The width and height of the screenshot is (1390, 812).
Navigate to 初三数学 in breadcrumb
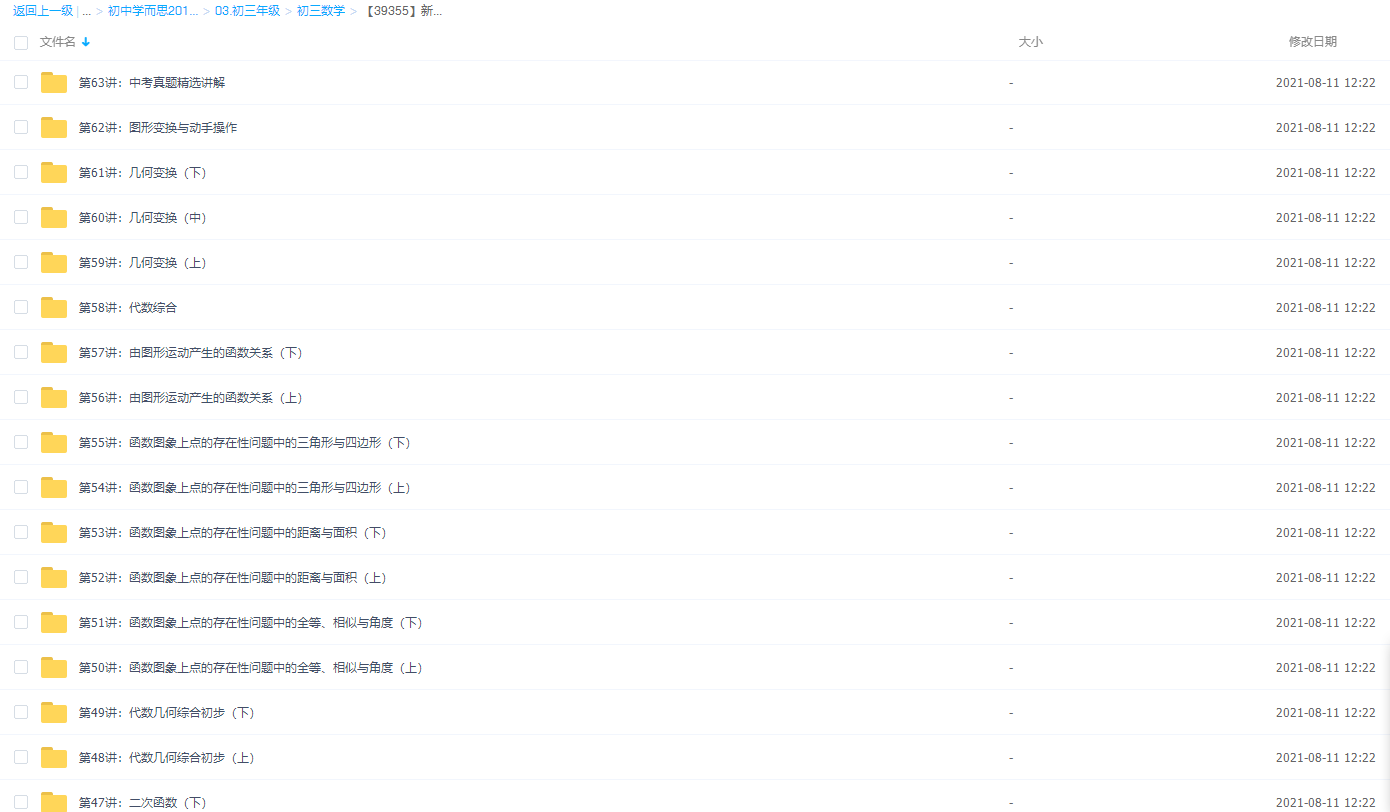coord(321,11)
